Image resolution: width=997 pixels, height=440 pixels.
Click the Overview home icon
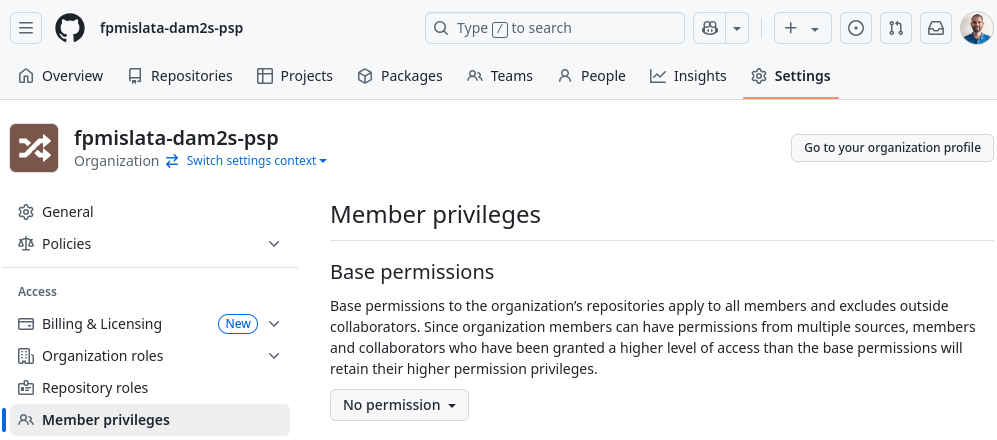[x=26, y=76]
